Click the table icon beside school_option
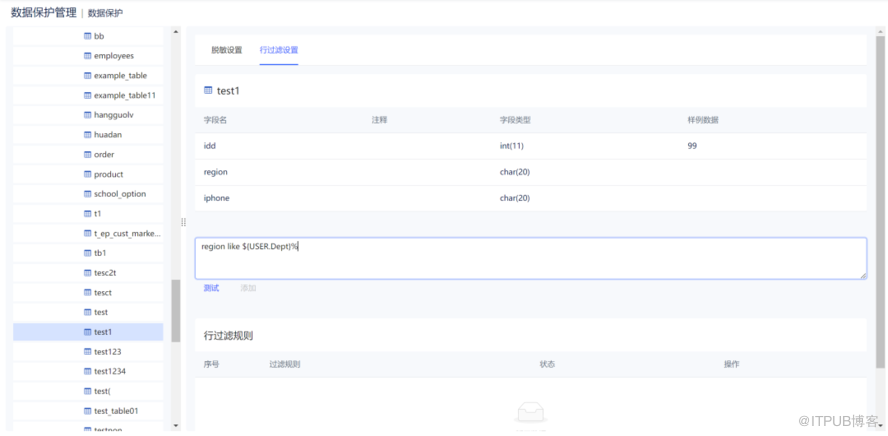The height and width of the screenshot is (436, 888). [x=87, y=194]
